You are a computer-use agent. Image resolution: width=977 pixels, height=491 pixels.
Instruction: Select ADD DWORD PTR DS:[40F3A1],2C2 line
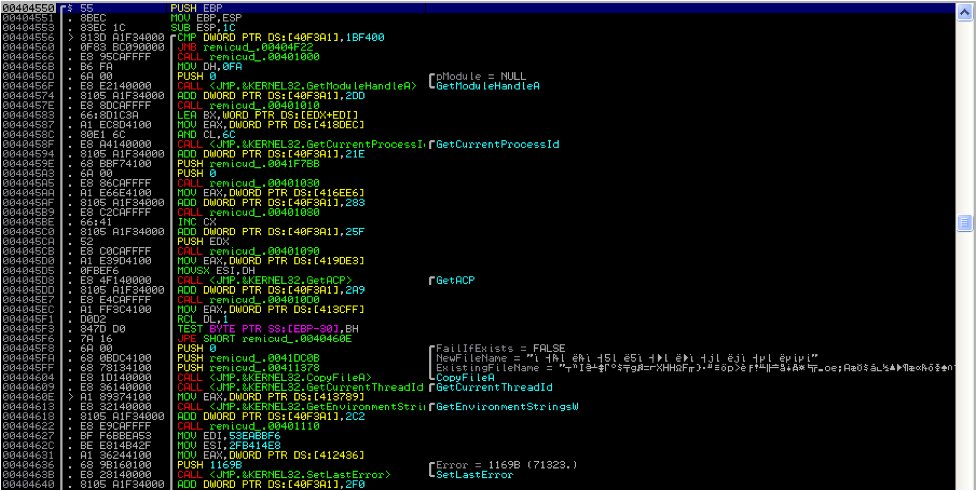click(x=271, y=416)
